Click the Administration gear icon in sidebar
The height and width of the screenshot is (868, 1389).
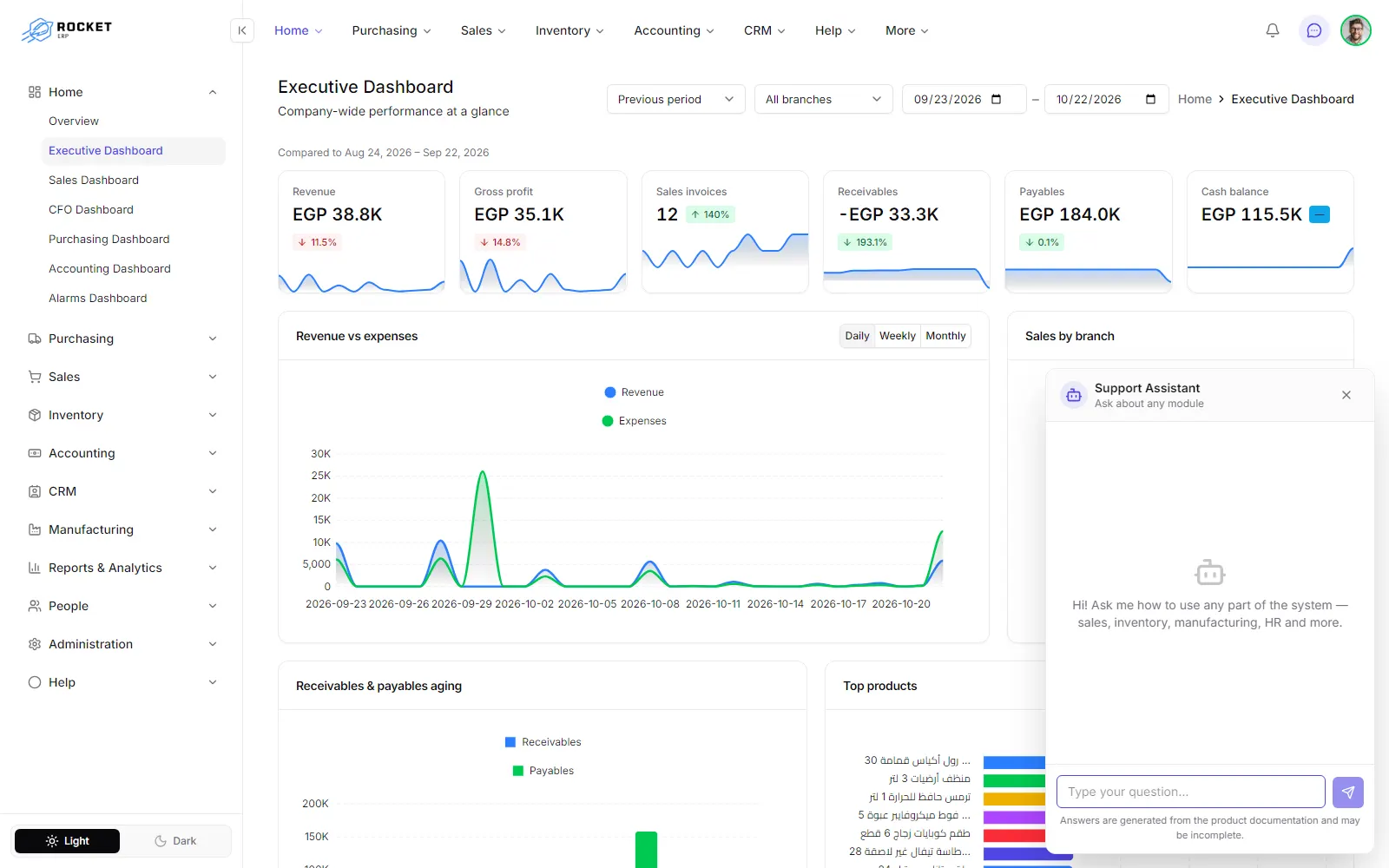coord(35,644)
